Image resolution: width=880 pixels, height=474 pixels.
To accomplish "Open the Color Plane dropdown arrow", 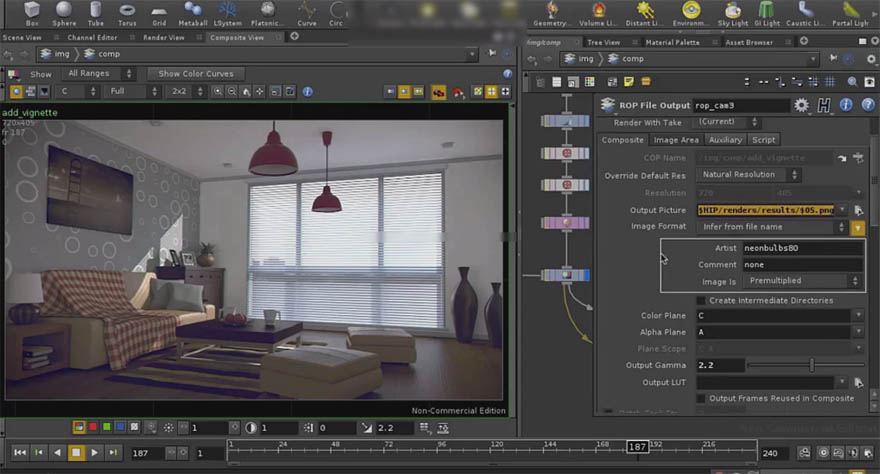I will coord(859,316).
